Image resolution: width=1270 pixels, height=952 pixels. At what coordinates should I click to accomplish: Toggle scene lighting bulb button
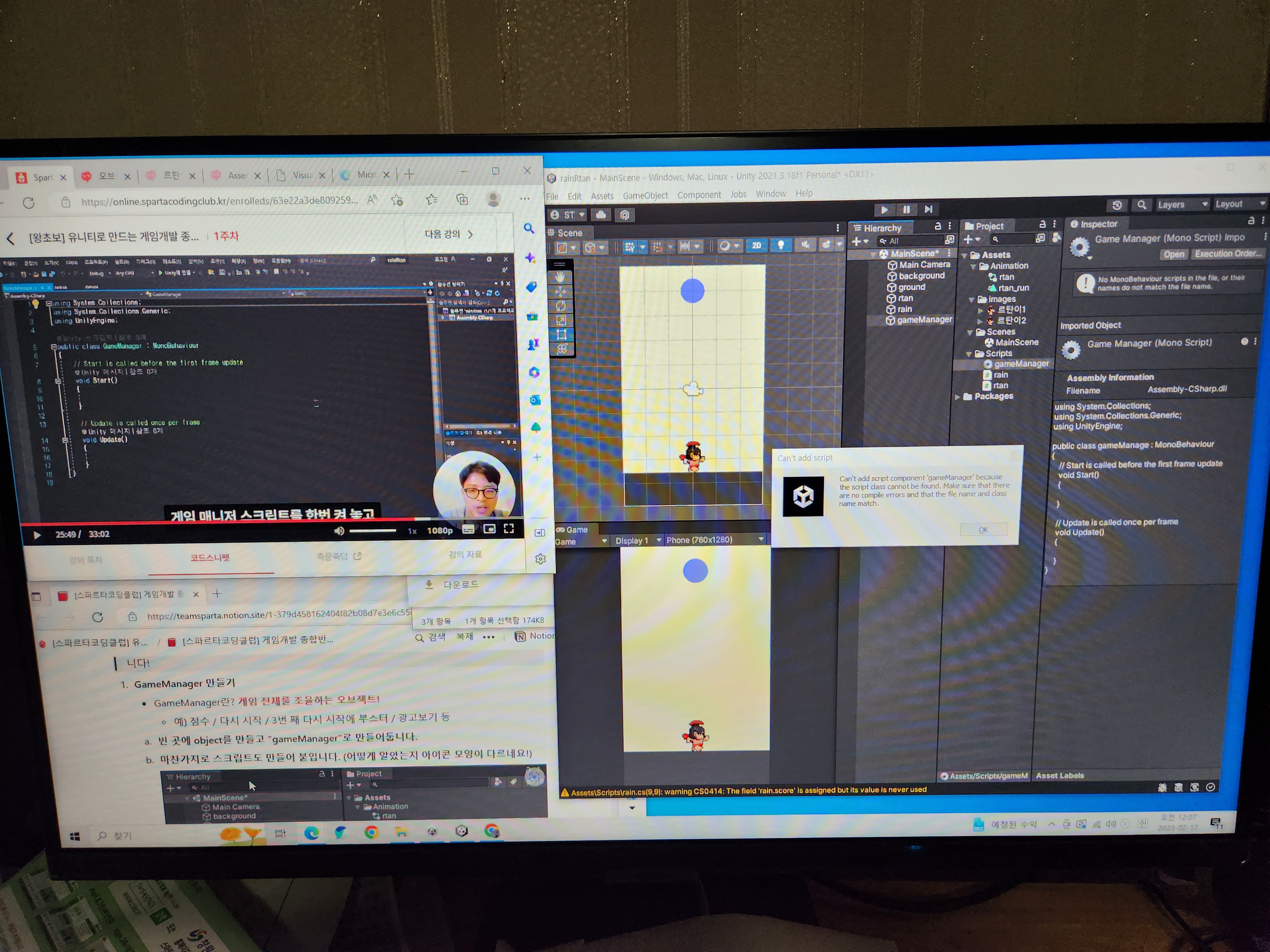click(781, 246)
